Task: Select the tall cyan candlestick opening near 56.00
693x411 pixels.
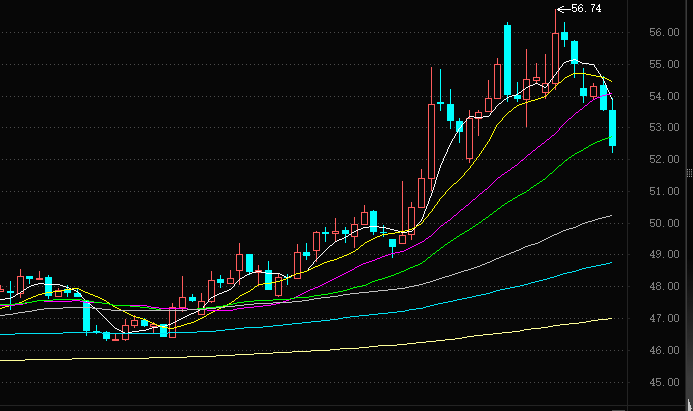Action: click(507, 60)
